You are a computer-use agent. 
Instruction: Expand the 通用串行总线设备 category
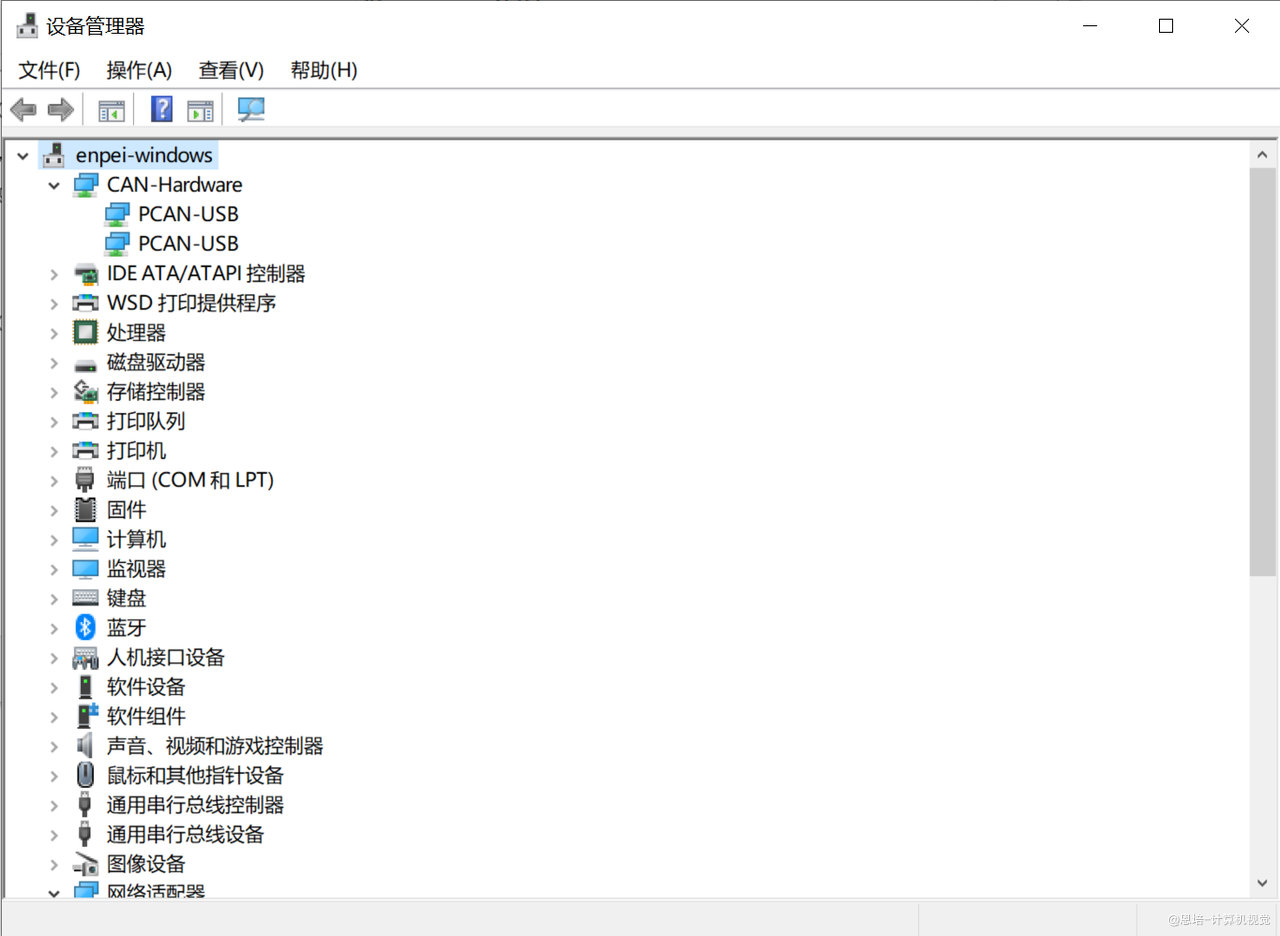click(x=54, y=835)
